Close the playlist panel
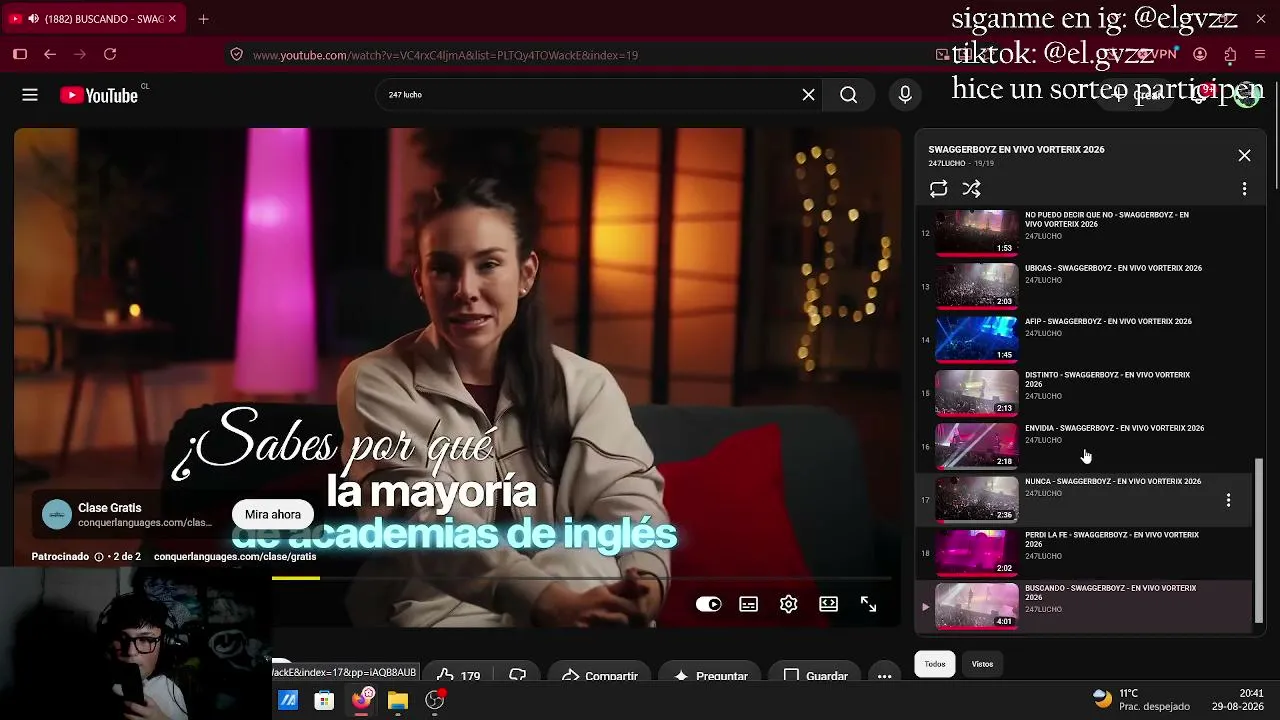 pos(1244,155)
